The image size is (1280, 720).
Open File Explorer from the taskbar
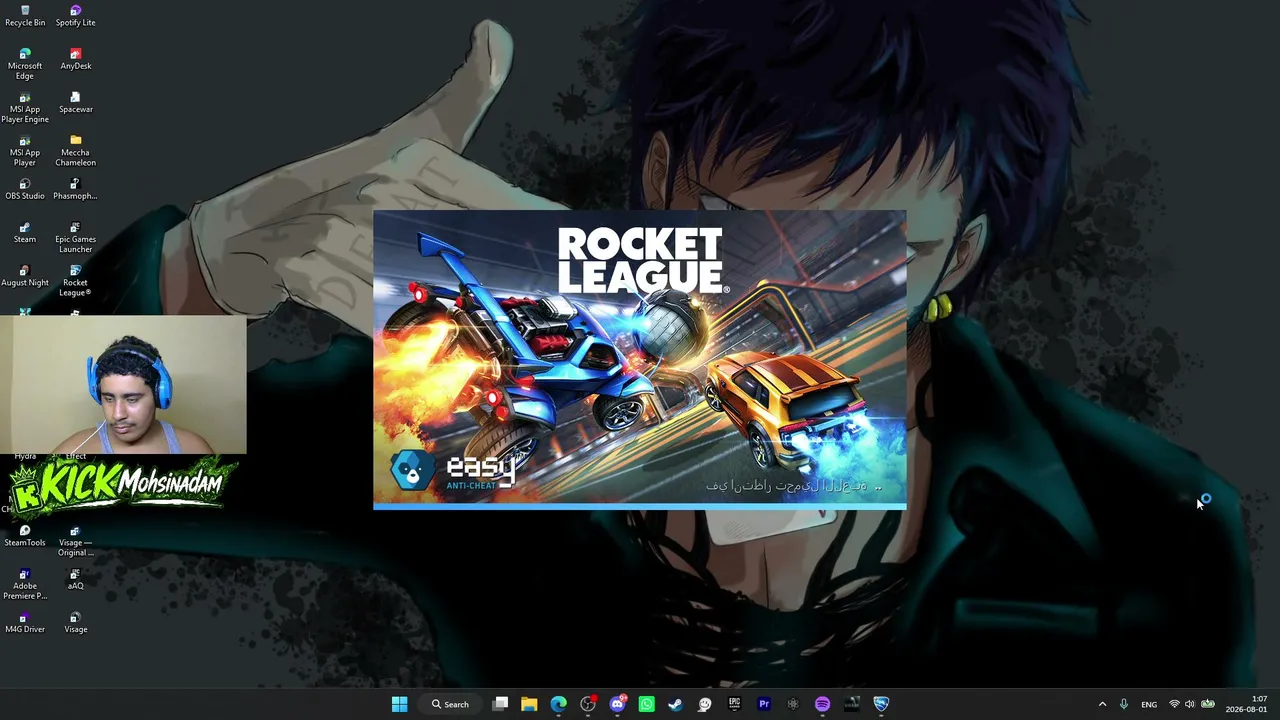529,704
